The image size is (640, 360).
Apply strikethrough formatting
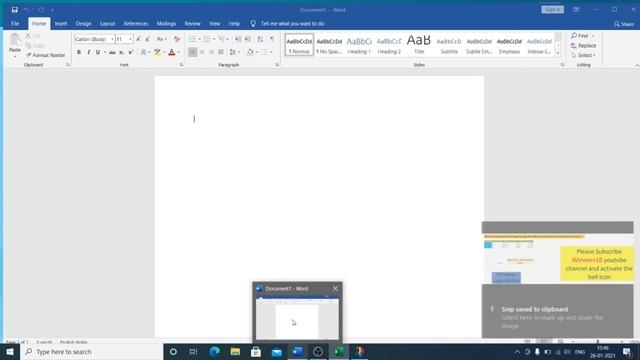coord(112,52)
